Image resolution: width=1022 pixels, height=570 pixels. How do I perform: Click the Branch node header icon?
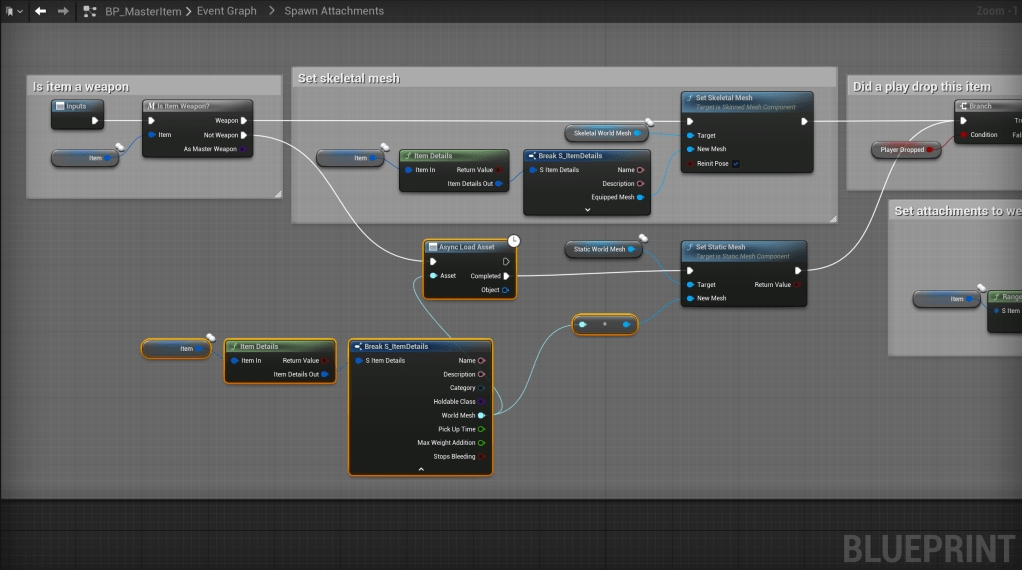coord(963,106)
